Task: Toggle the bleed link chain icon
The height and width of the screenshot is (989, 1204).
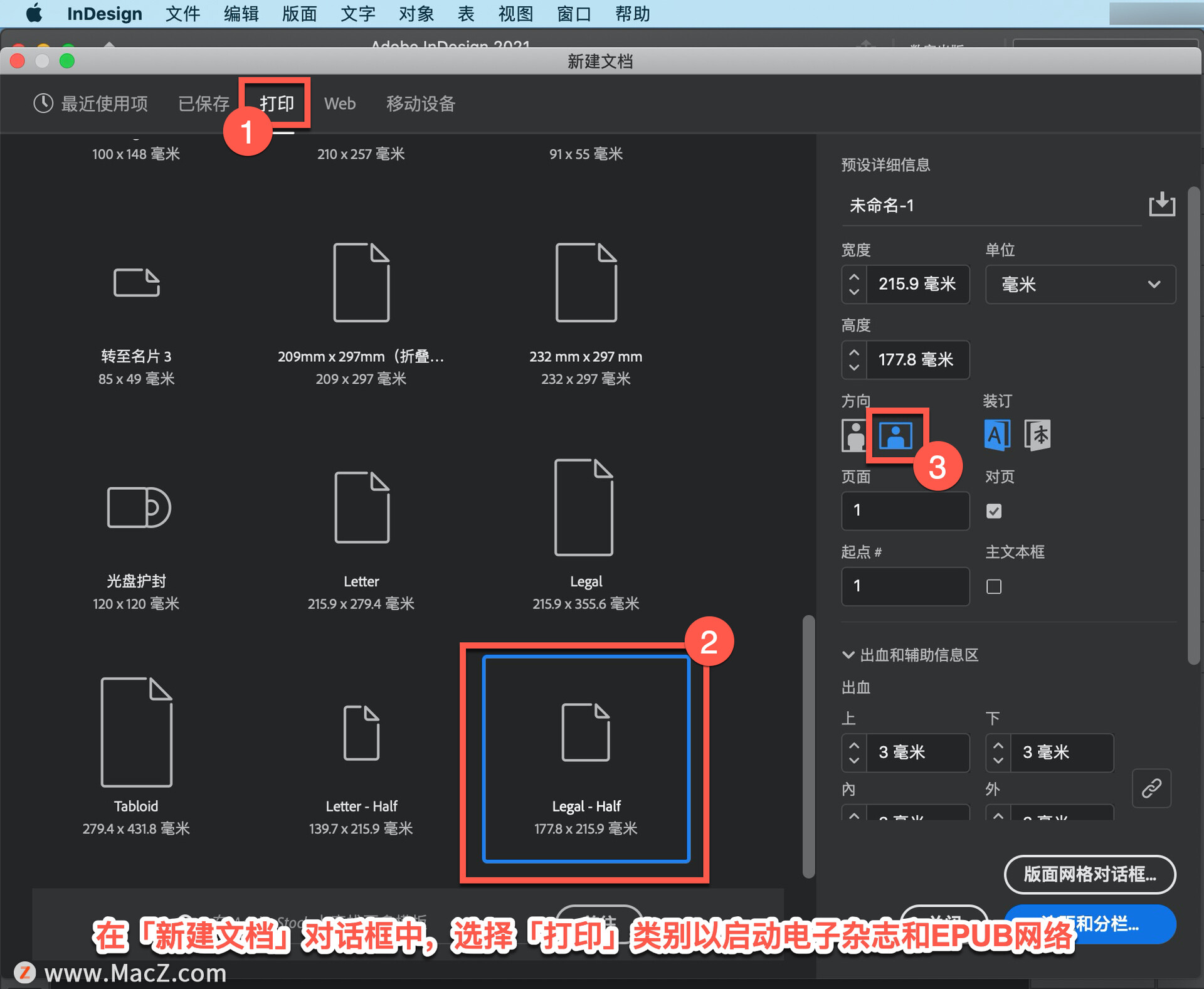Action: 1151,788
